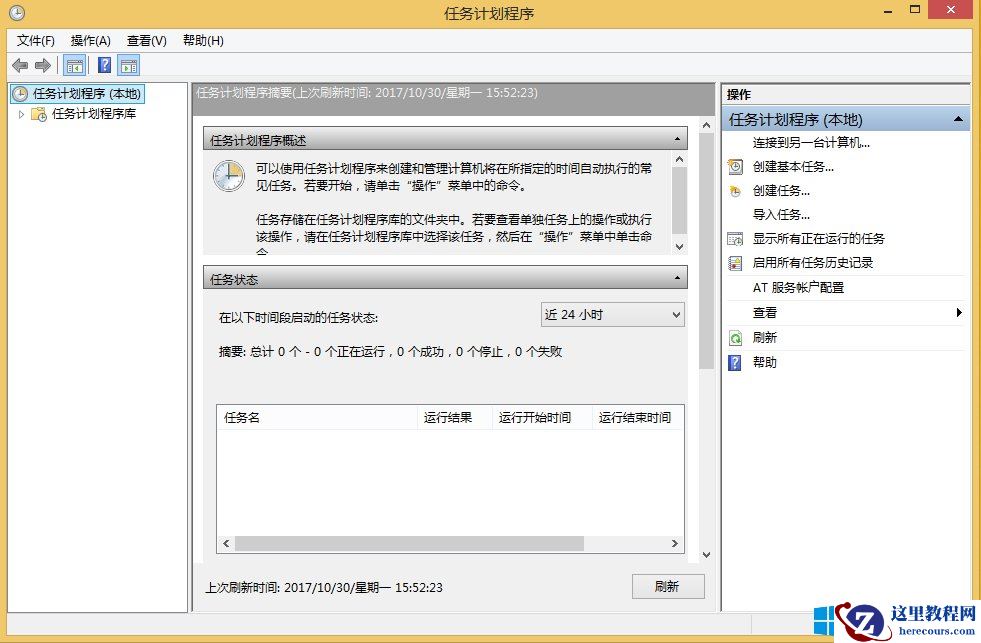Screen dimensions: 981x643
Task: Click the show/hide action pane toolbar icon
Action: tap(128, 65)
